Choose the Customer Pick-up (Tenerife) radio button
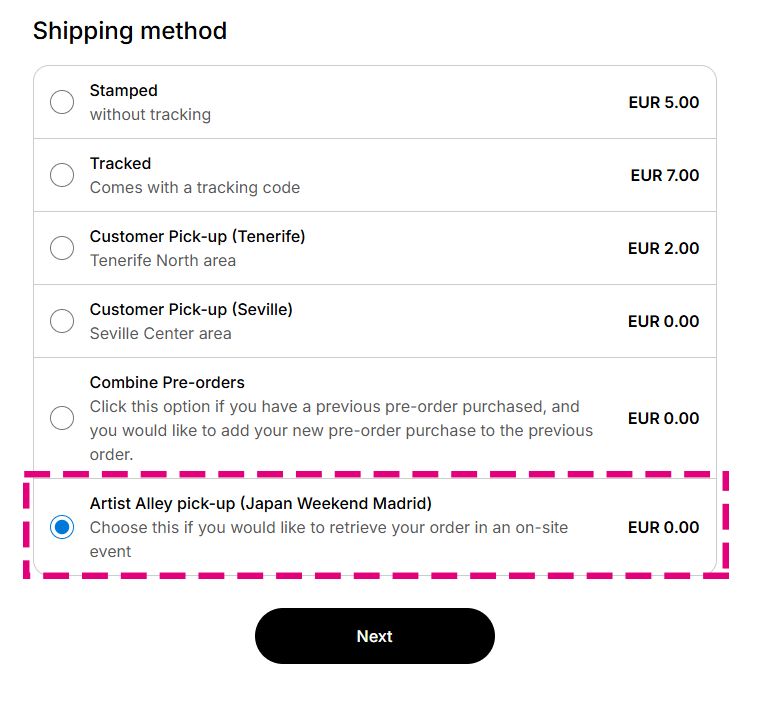776x712 pixels. pyautogui.click(x=62, y=248)
